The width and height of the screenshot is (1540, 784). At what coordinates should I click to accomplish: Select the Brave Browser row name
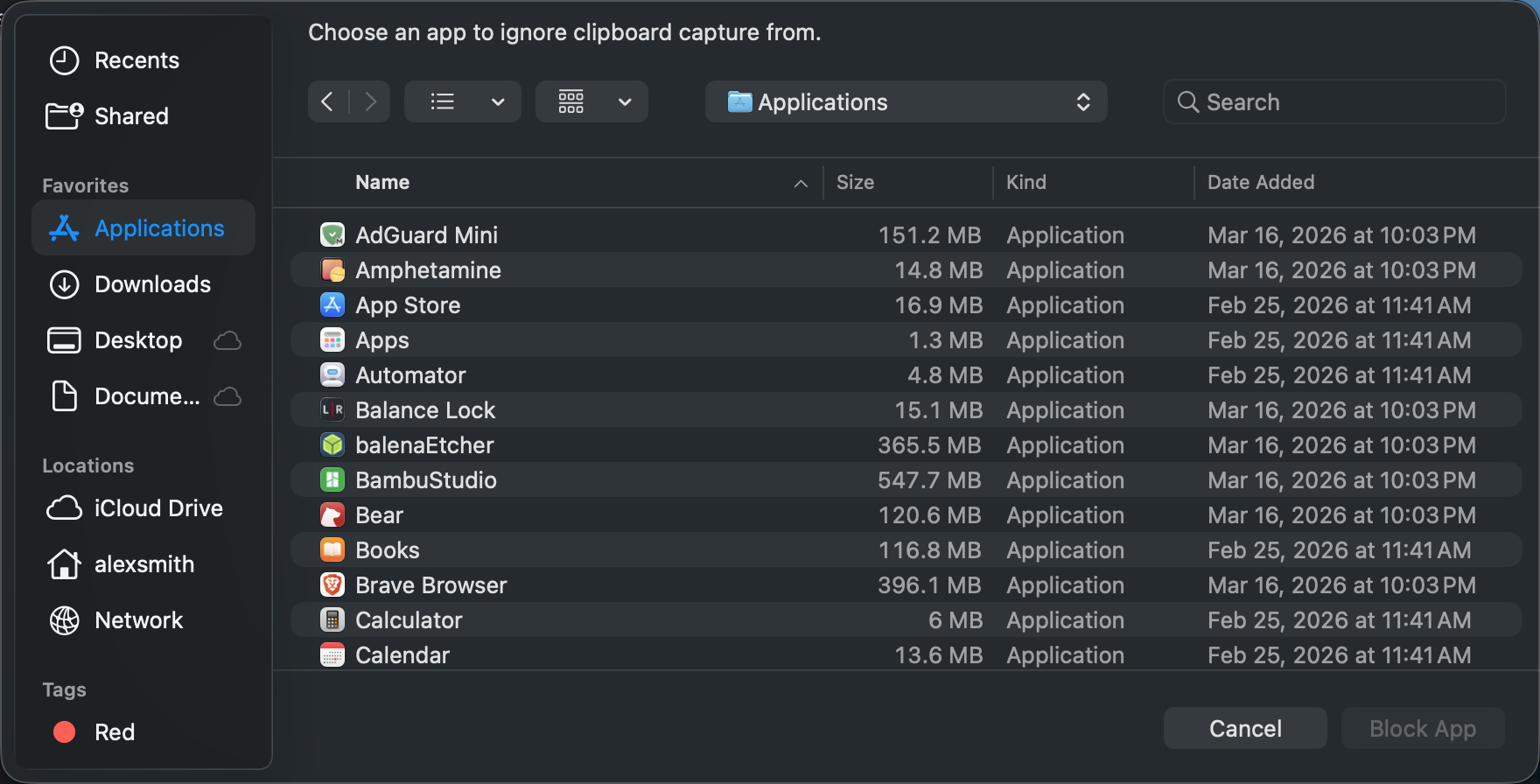click(x=431, y=584)
